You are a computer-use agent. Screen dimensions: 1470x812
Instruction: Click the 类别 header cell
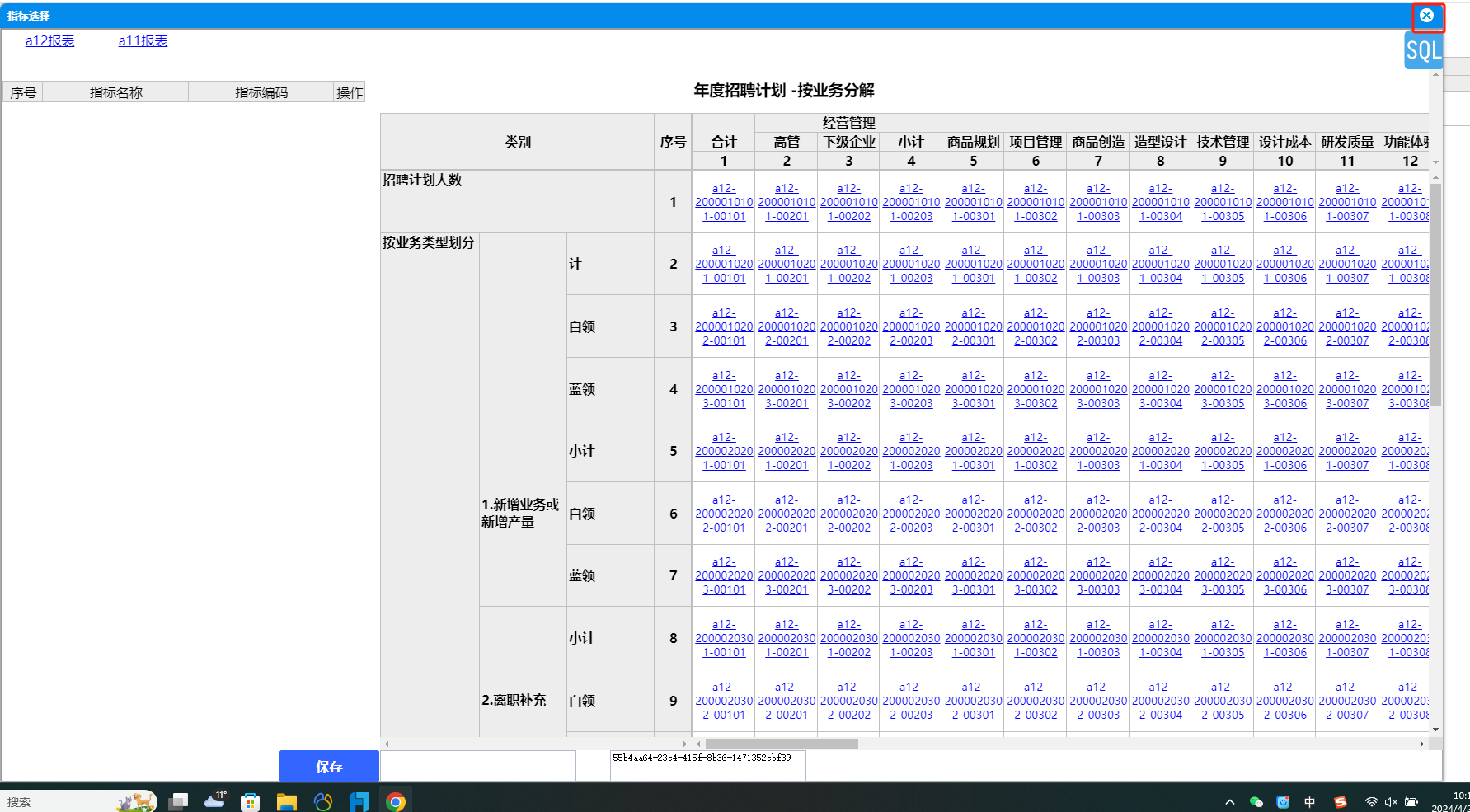click(x=518, y=142)
